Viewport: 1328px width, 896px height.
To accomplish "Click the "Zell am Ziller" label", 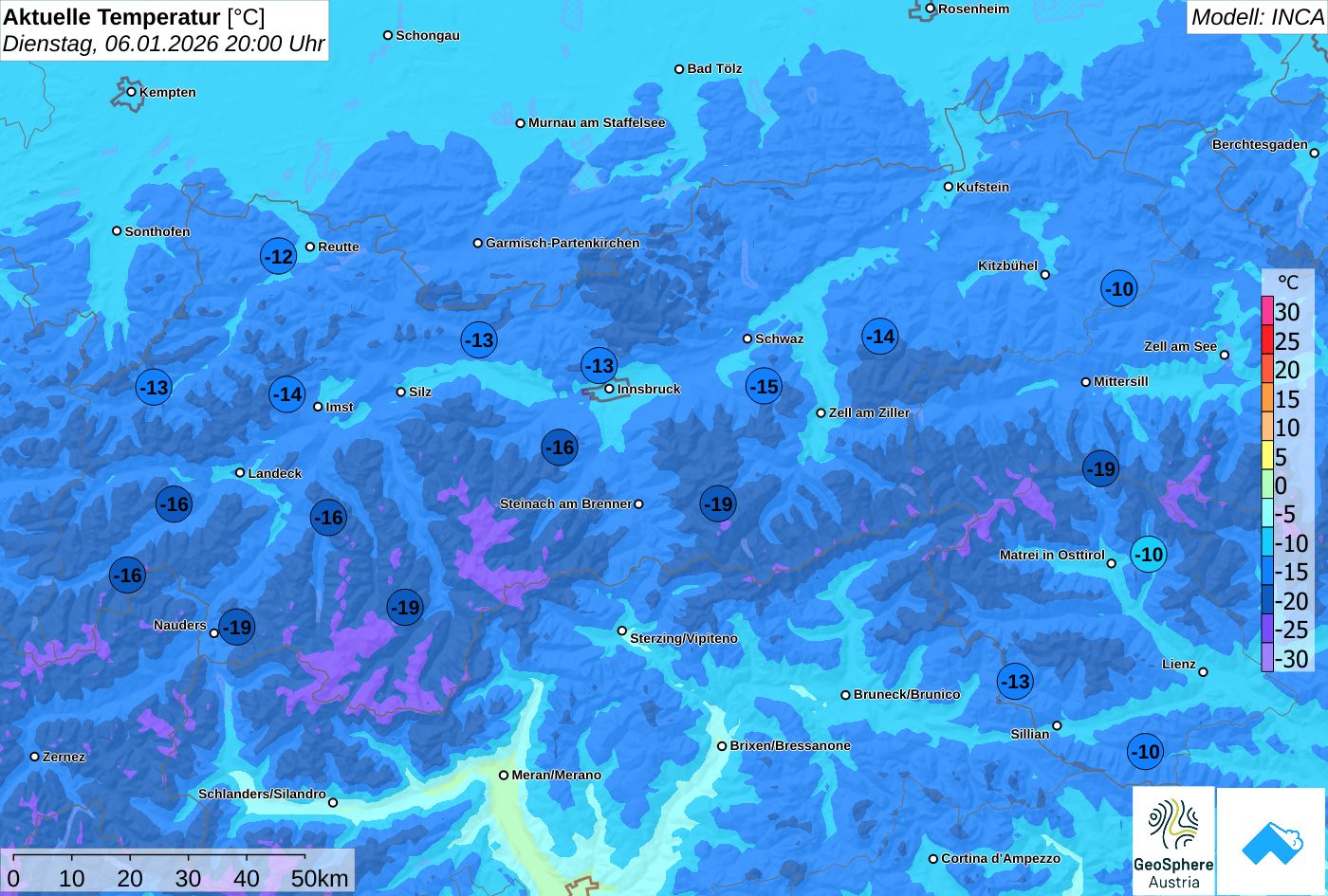I will 870,412.
